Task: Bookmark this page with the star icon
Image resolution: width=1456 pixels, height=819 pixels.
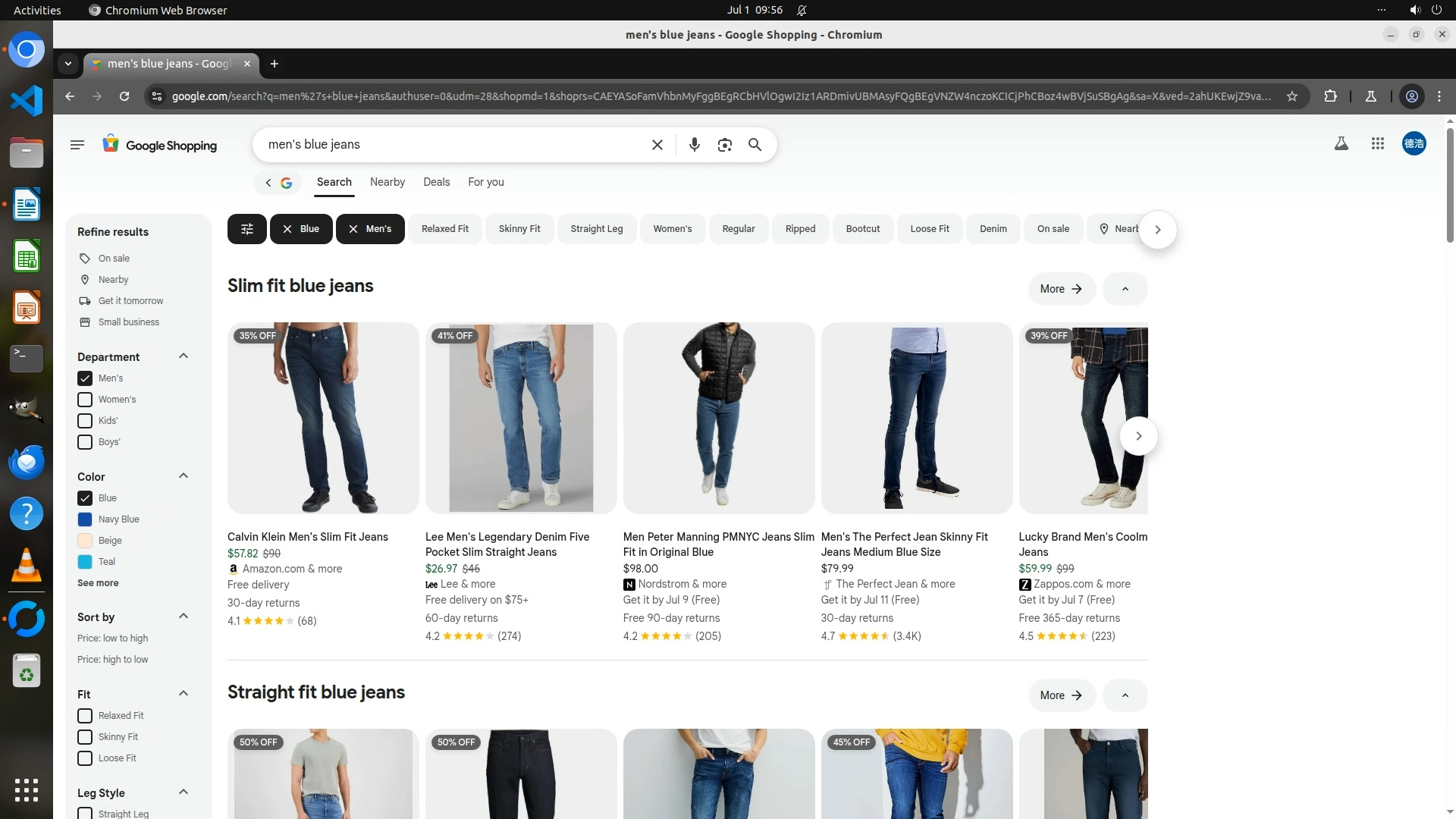Action: point(1292,96)
